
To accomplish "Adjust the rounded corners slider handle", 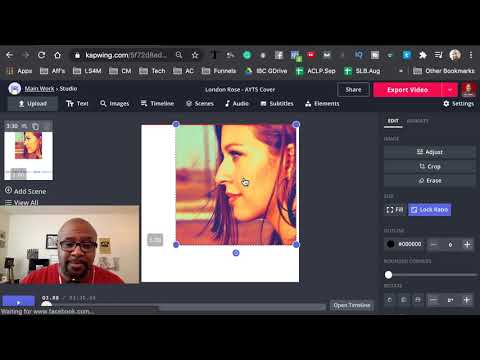I will (388, 275).
